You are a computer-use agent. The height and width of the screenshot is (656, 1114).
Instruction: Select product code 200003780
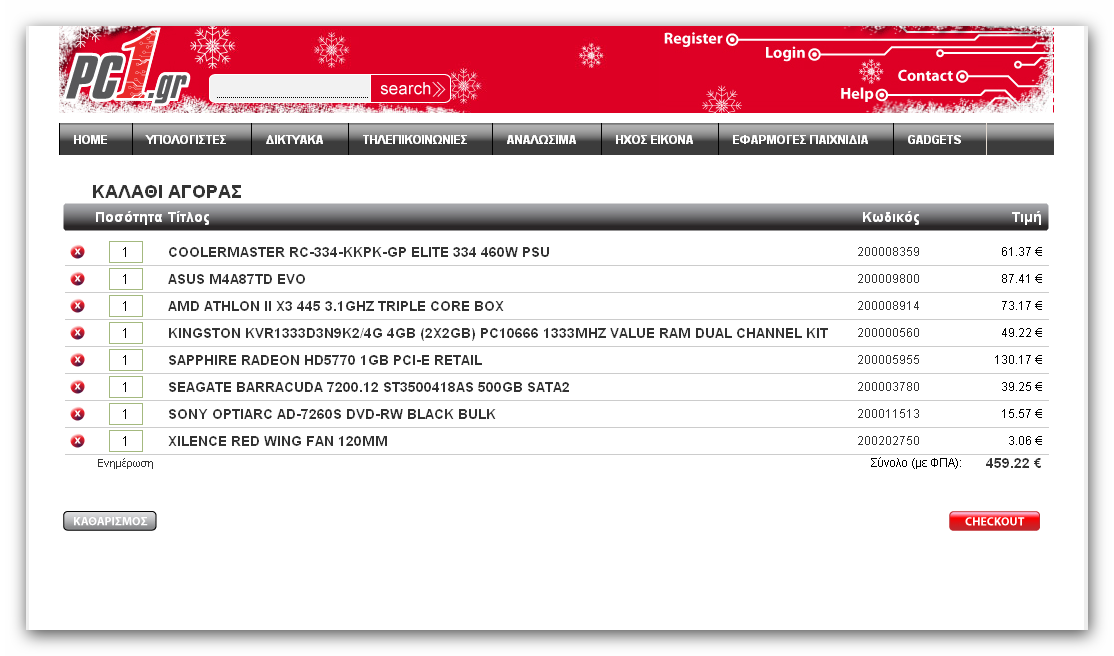pyautogui.click(x=888, y=387)
